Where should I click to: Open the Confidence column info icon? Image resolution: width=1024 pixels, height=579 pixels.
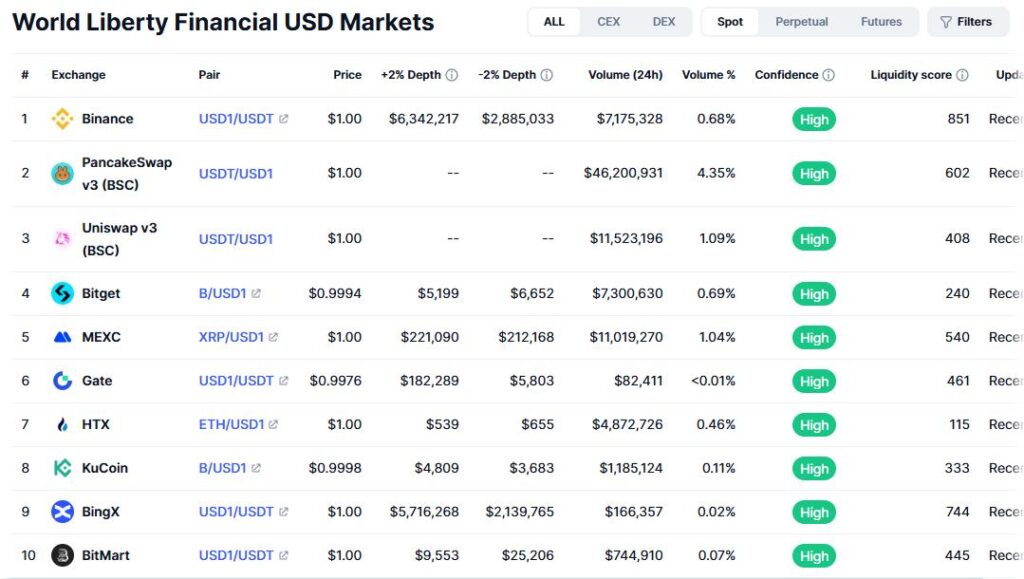[x=828, y=74]
